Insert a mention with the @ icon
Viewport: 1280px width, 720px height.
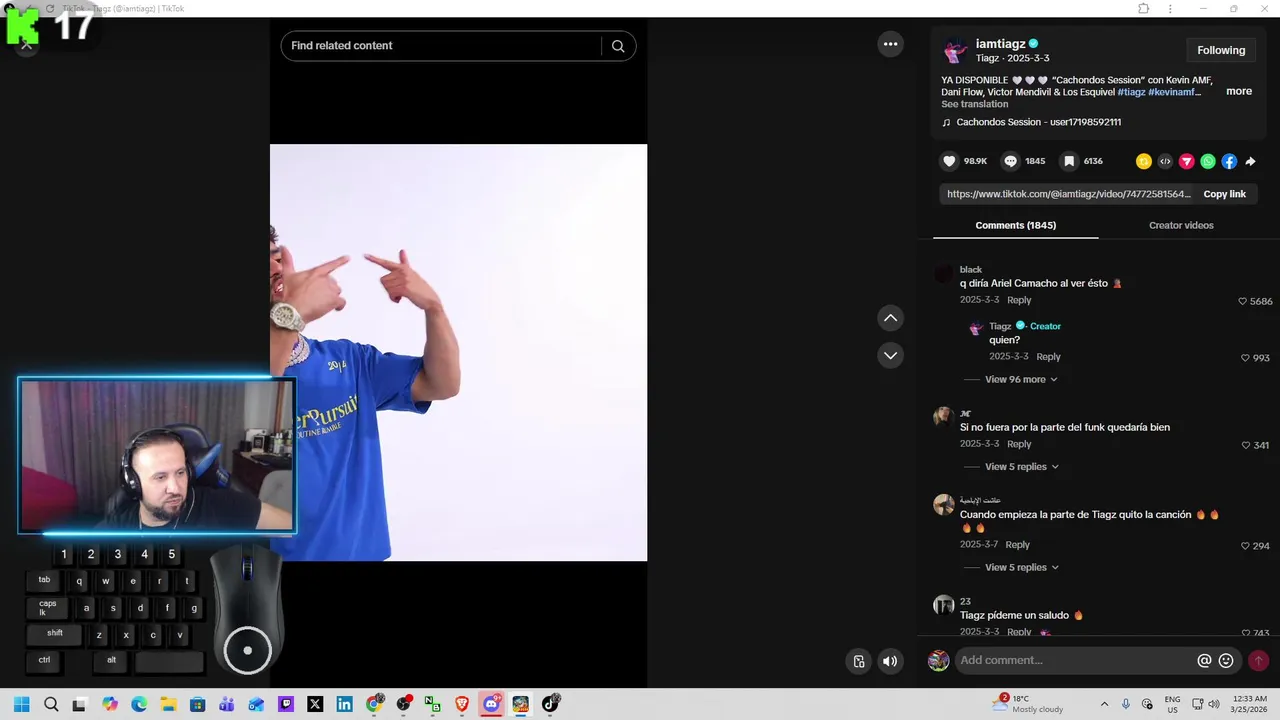1204,660
